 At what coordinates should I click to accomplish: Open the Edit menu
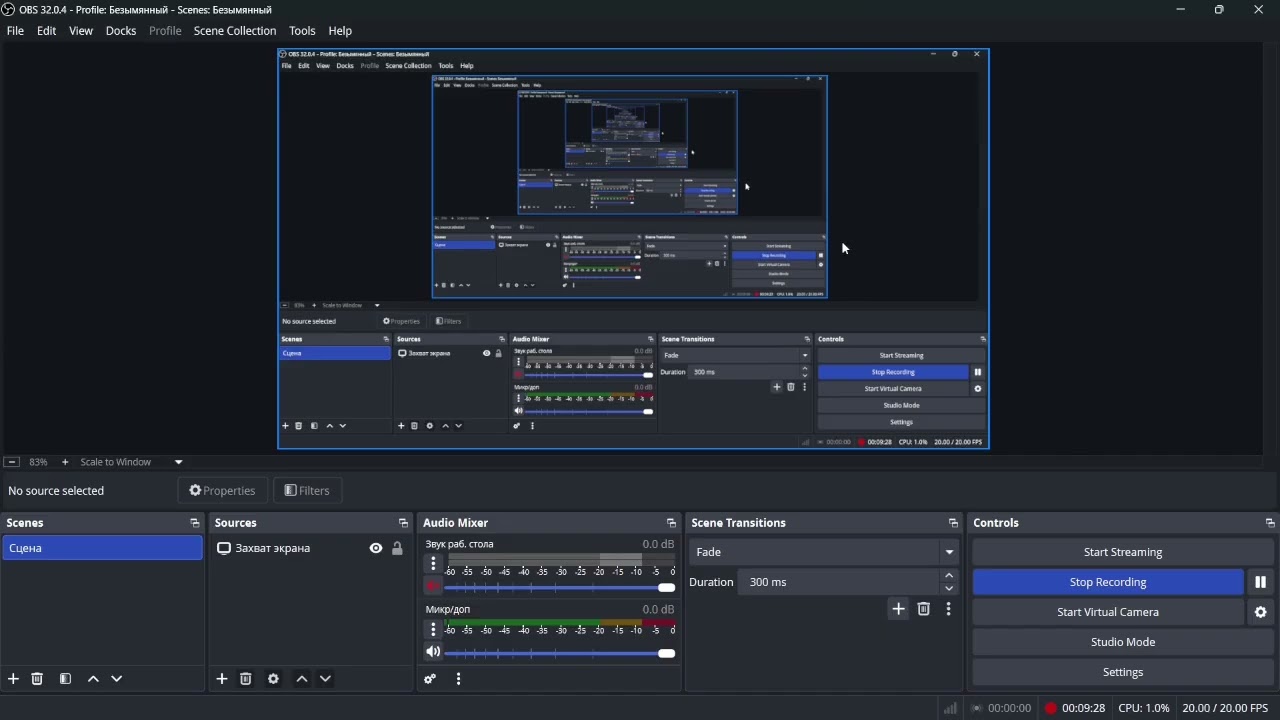pyautogui.click(x=47, y=31)
